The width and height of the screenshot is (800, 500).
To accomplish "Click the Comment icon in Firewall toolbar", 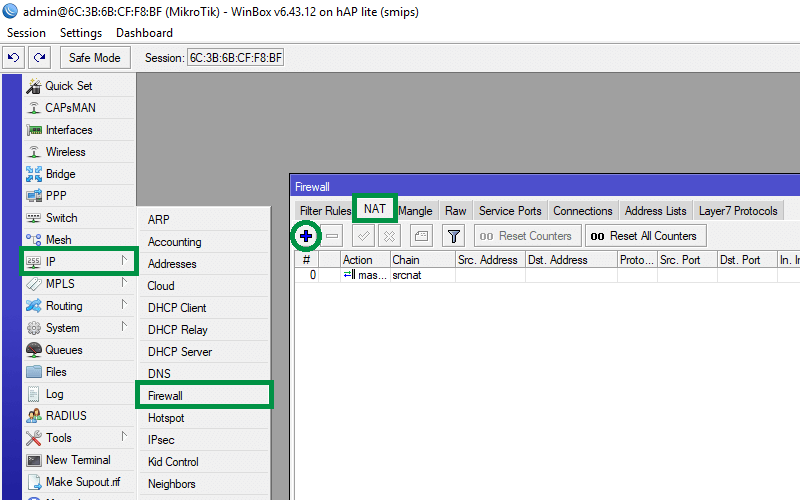I will tap(421, 236).
